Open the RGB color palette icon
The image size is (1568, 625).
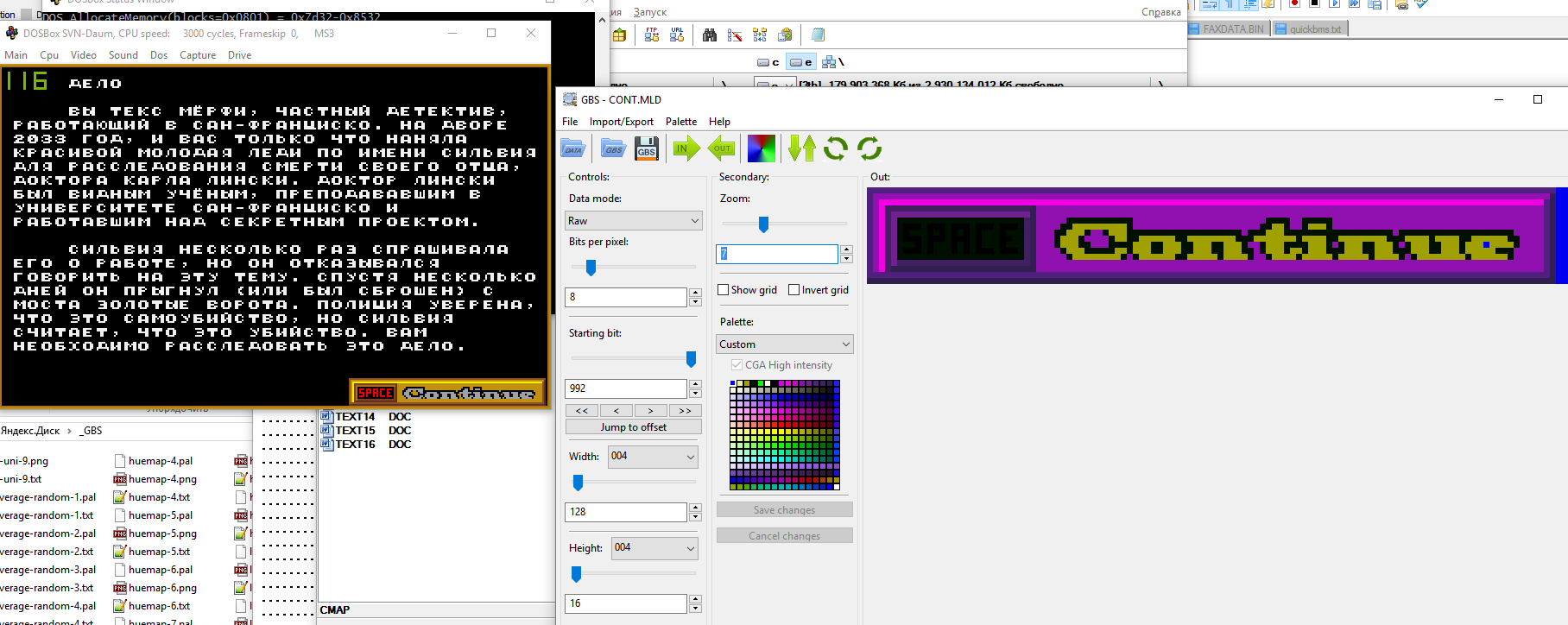[761, 149]
